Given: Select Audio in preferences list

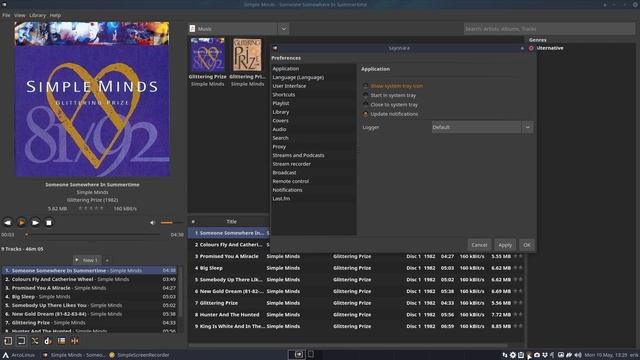Looking at the screenshot, I should point(313,129).
